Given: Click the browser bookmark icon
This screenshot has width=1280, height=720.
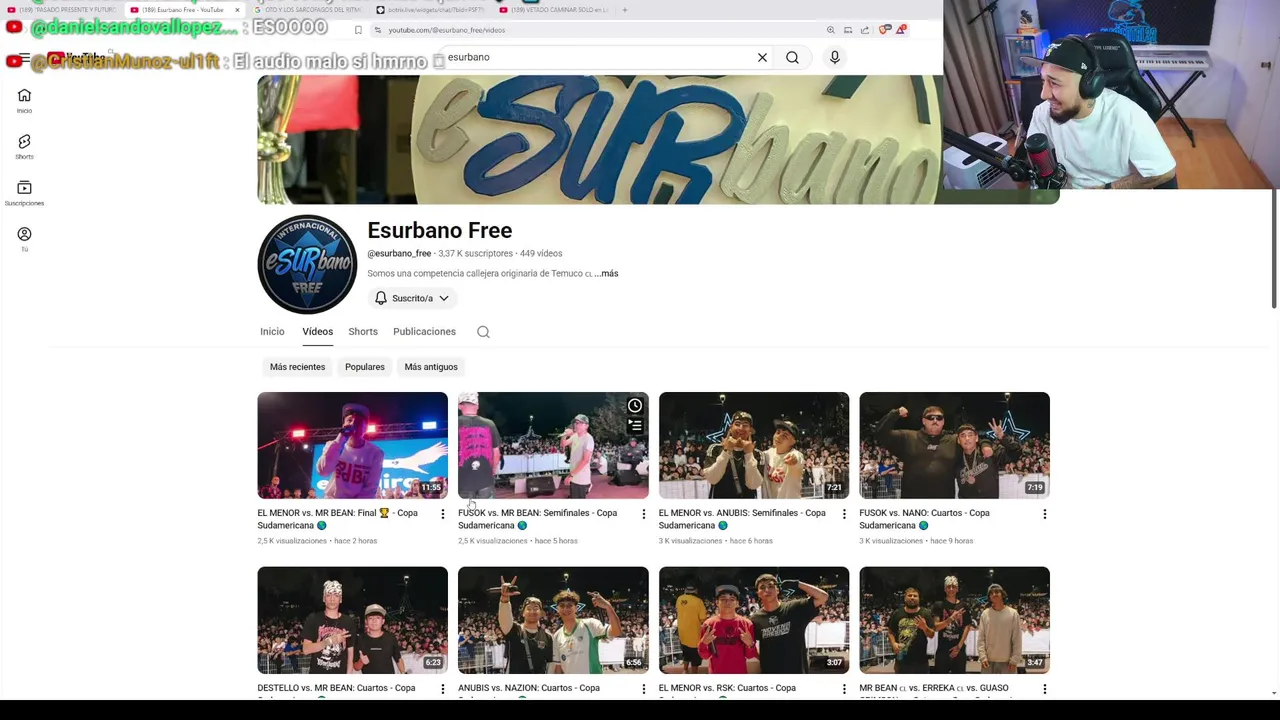Looking at the screenshot, I should tap(358, 30).
